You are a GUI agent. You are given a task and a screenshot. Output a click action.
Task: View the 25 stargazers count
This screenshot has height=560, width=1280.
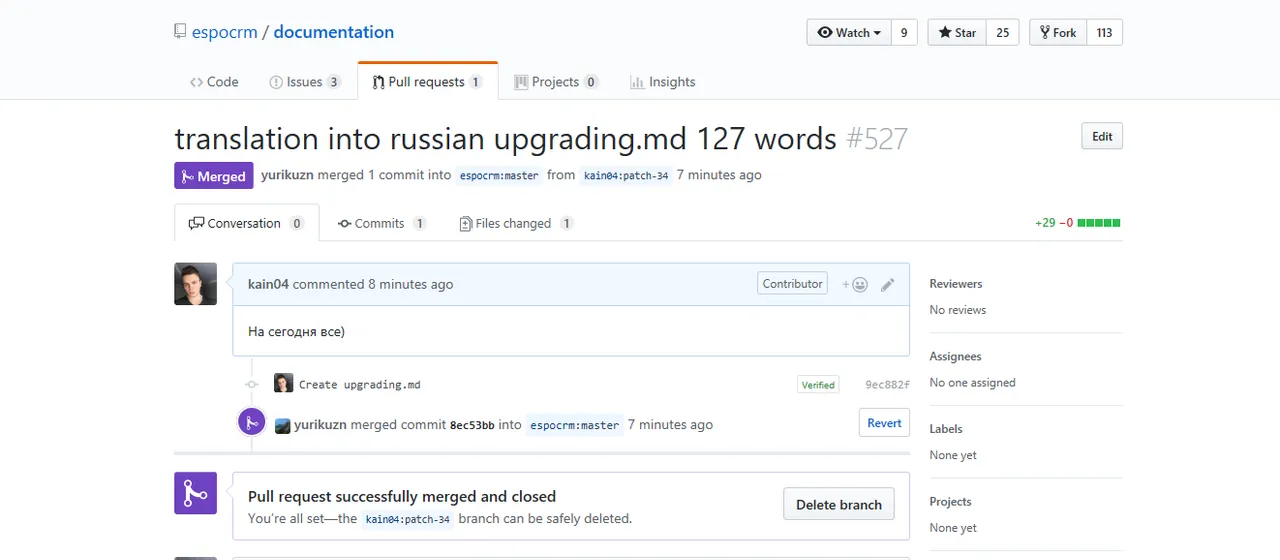1003,32
